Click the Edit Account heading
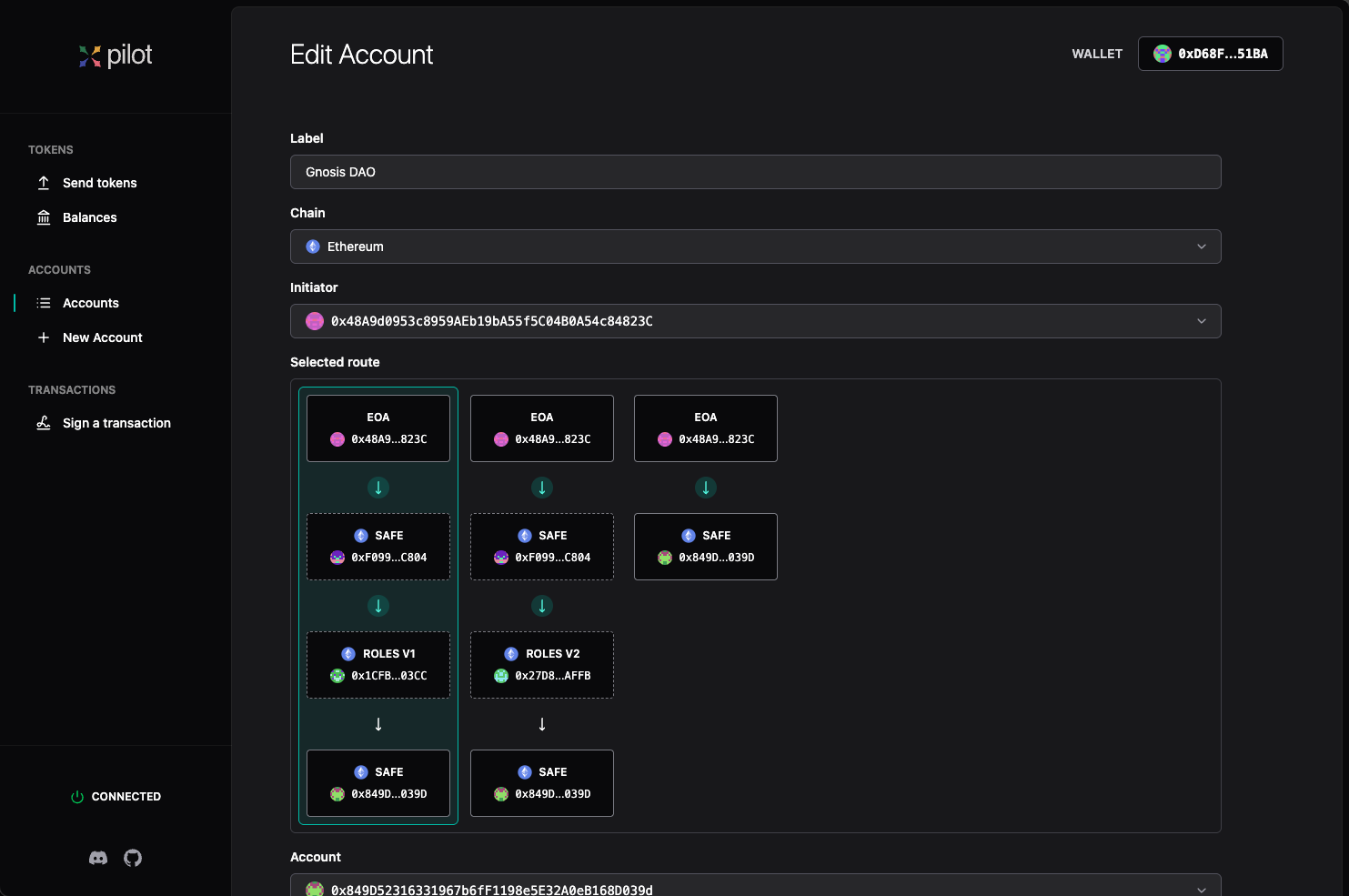This screenshot has width=1349, height=896. [361, 55]
